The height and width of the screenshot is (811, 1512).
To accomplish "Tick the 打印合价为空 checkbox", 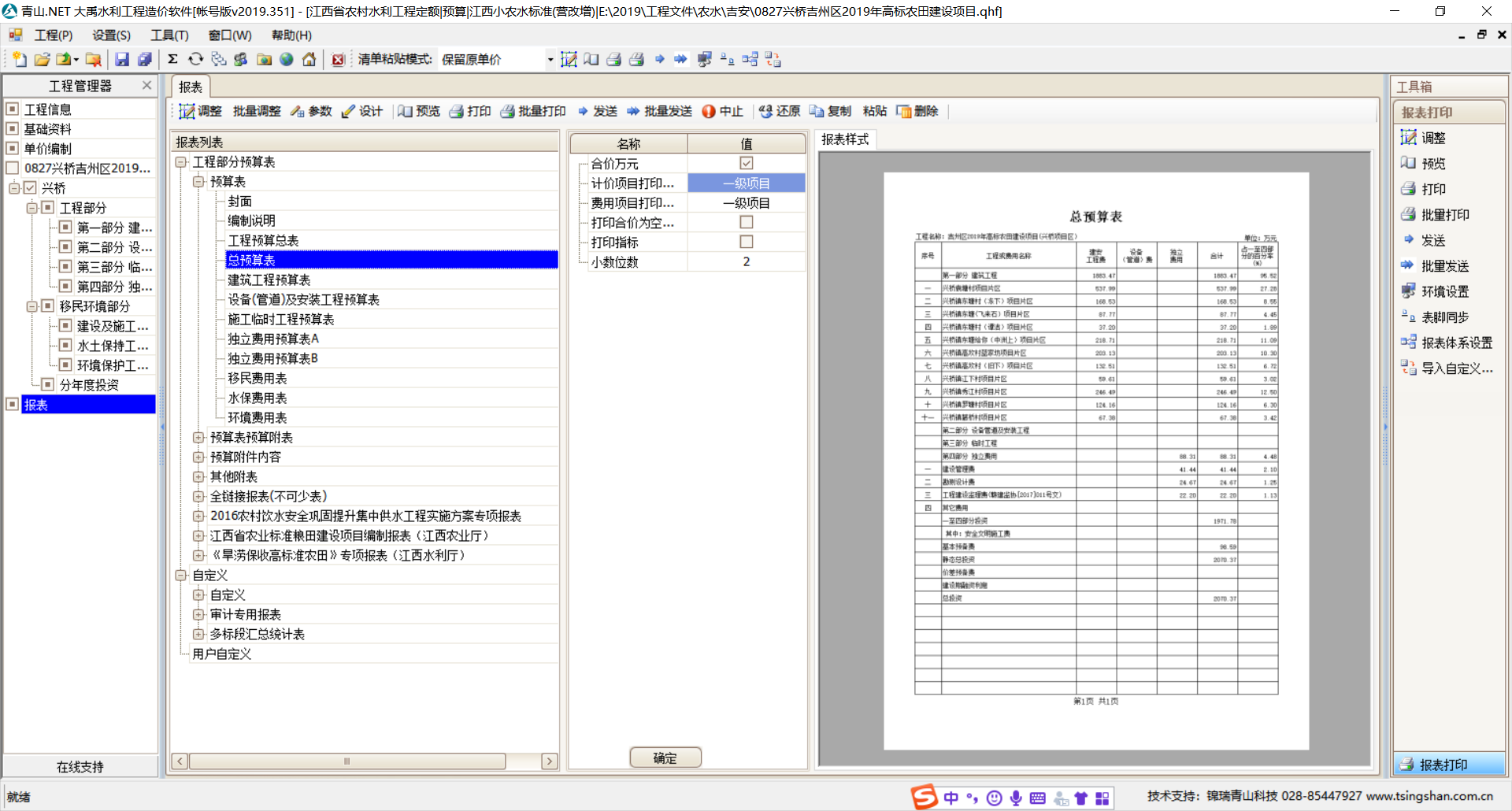I will click(x=747, y=222).
